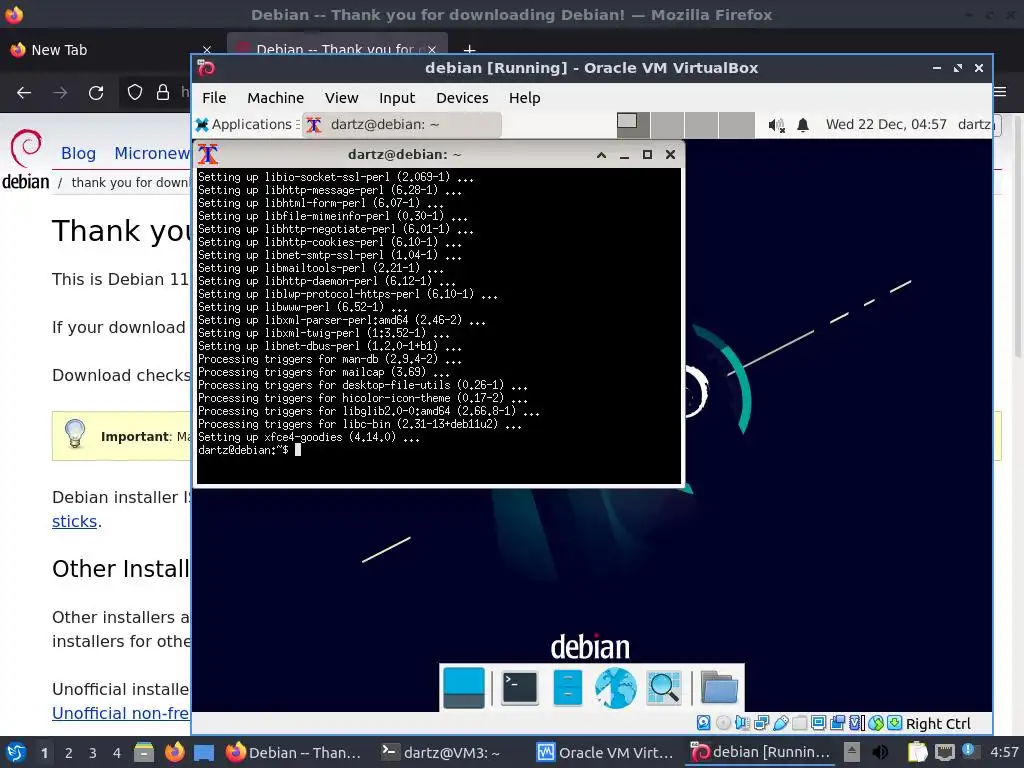1024x768 pixels.
Task: Open the dartz user menu in guest panel
Action: click(974, 124)
